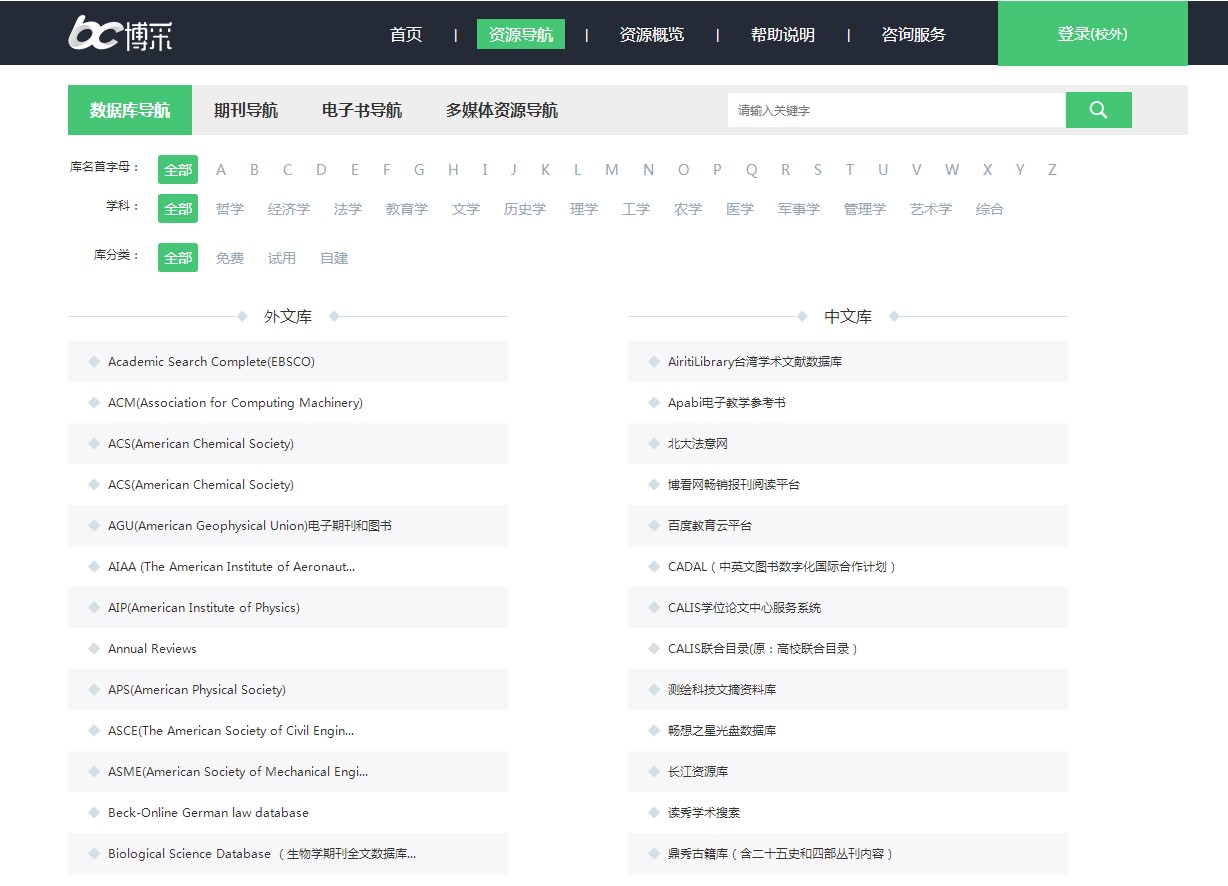Click diamond bullet beside 北大法意网

click(654, 444)
